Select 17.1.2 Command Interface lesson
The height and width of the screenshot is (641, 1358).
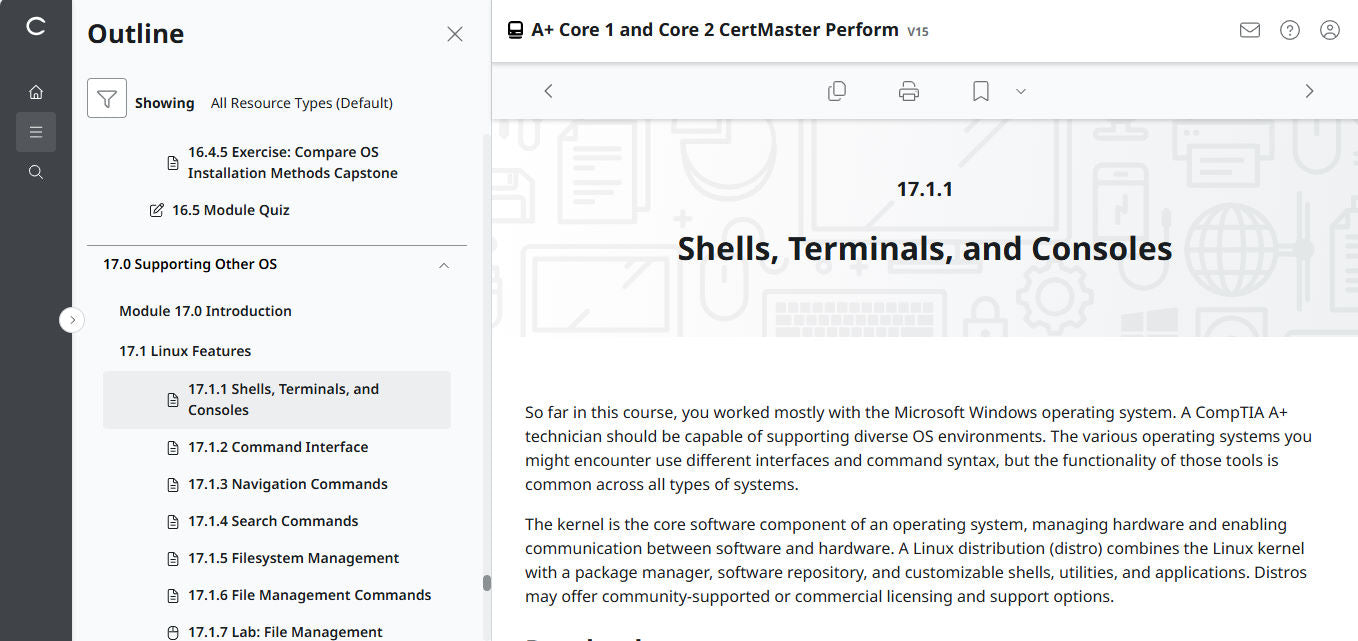(277, 446)
